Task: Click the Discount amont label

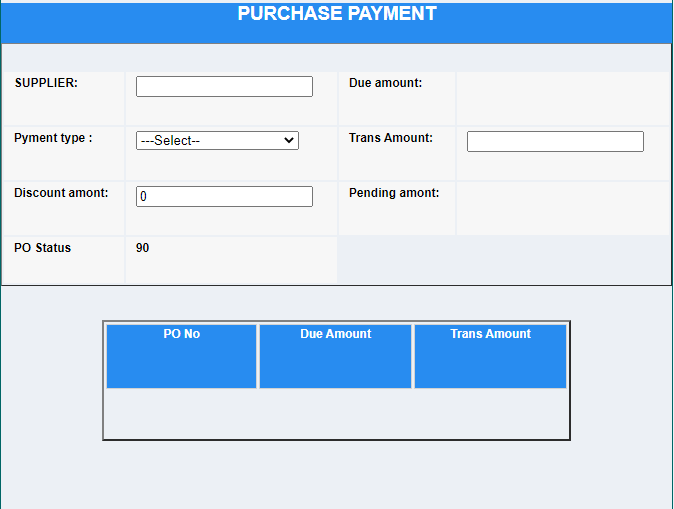Action: 61,193
